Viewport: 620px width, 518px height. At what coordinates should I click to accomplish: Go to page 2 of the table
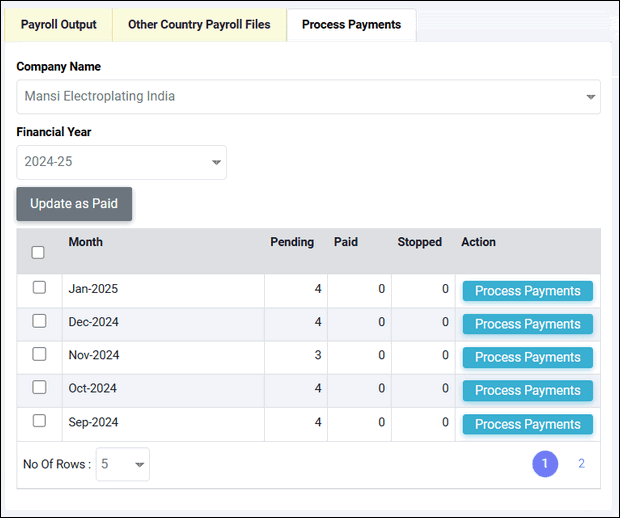coord(581,464)
